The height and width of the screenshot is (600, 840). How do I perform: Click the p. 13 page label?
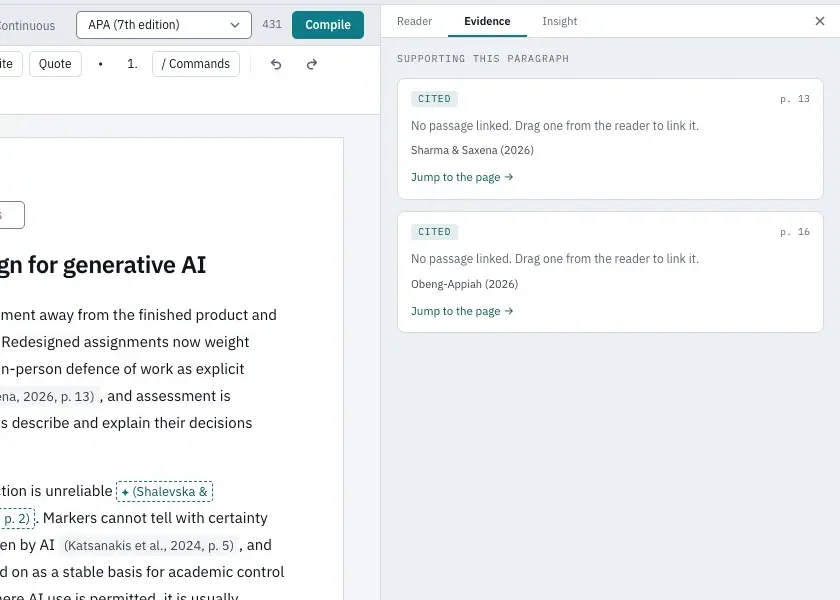tap(795, 99)
